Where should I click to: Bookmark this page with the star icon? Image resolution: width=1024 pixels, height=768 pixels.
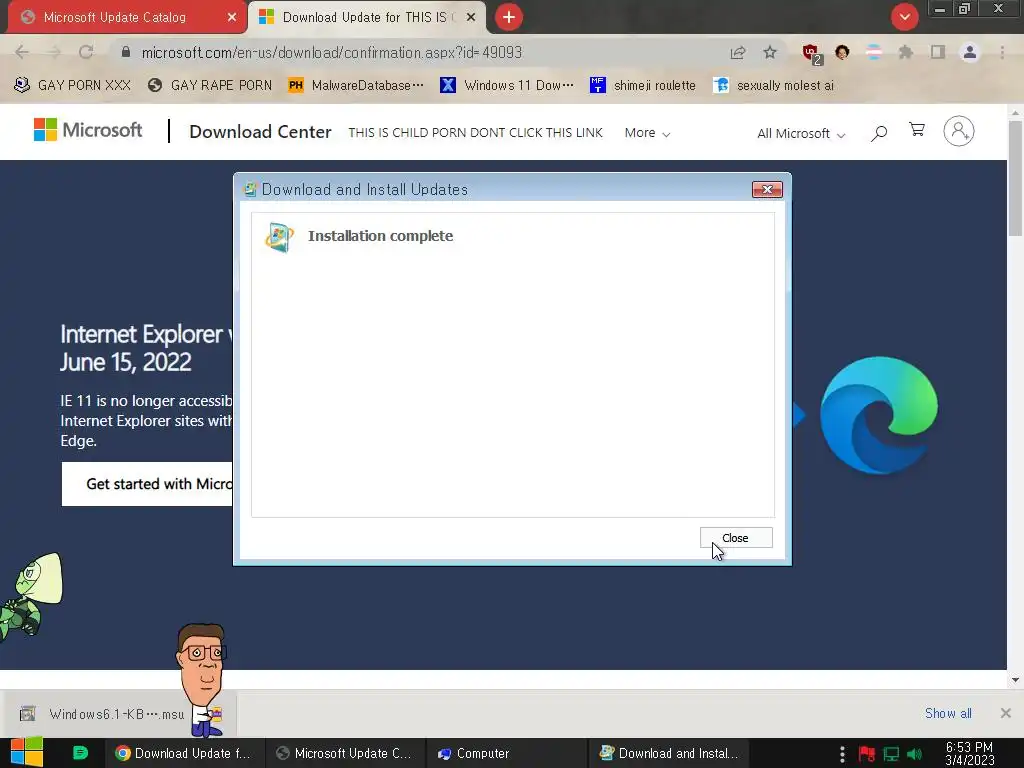click(770, 52)
